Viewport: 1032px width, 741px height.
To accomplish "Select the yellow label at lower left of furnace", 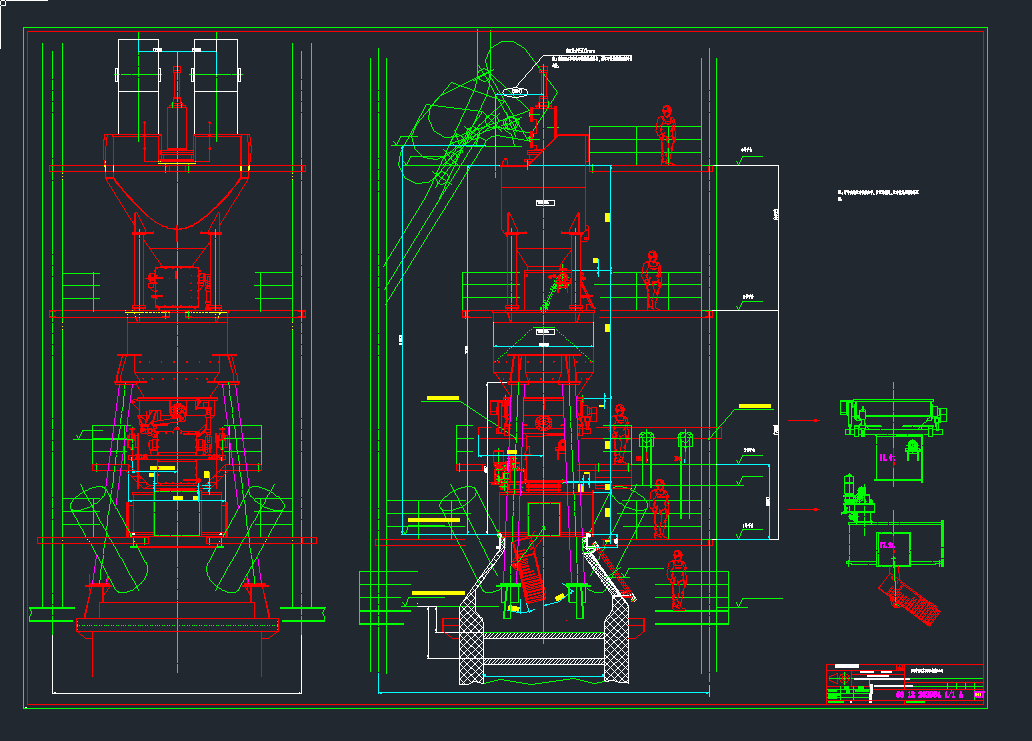I will (431, 594).
